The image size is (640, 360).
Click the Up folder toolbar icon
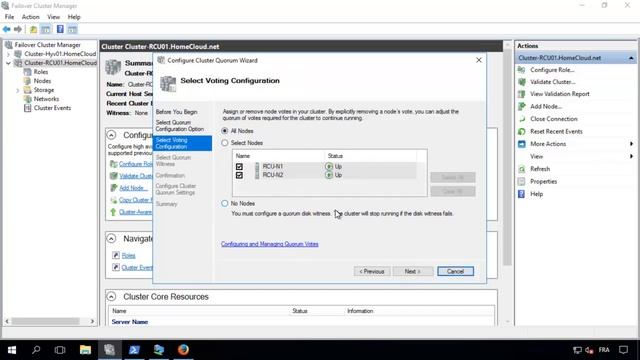33,29
